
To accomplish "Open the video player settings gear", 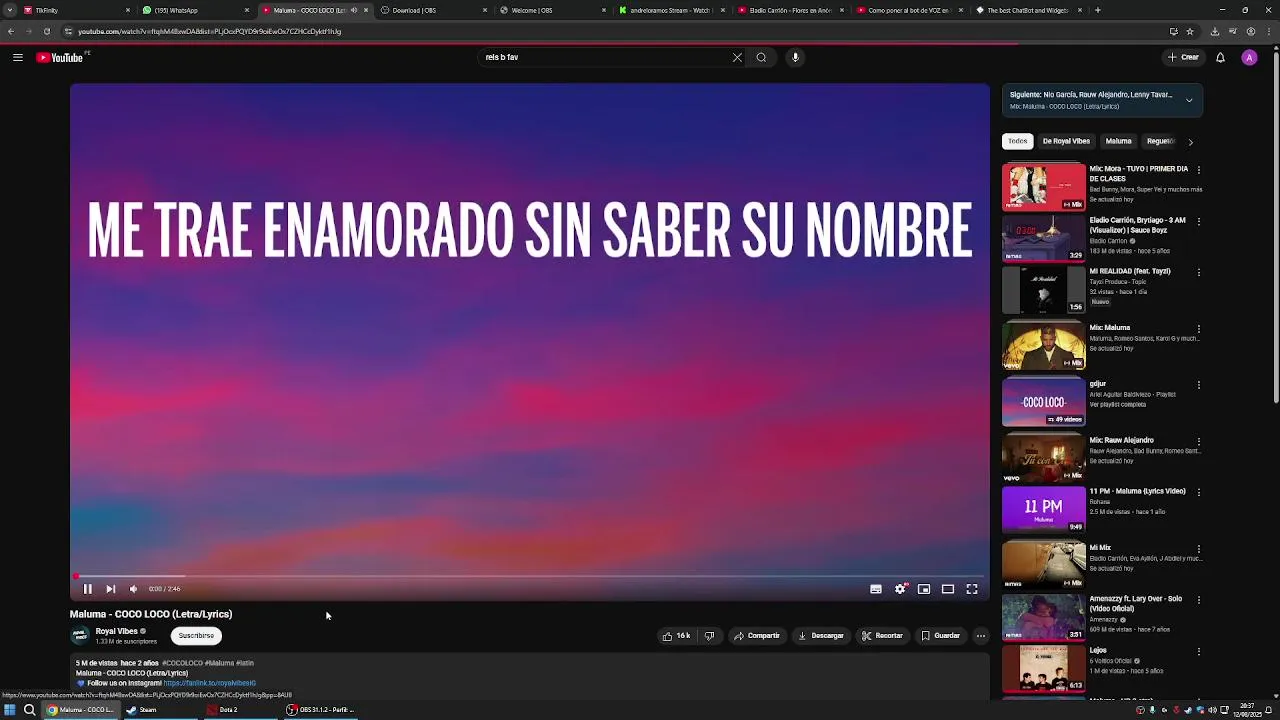I will [x=900, y=589].
